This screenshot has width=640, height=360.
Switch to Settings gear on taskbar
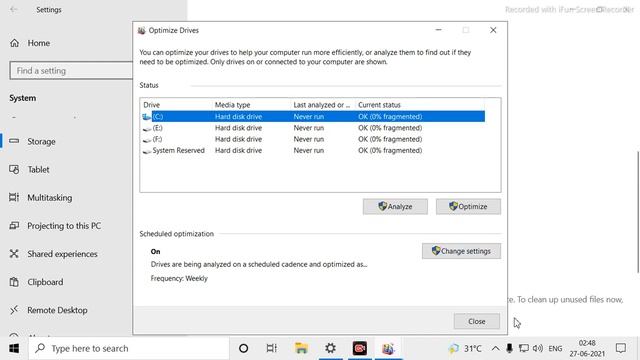tap(331, 349)
